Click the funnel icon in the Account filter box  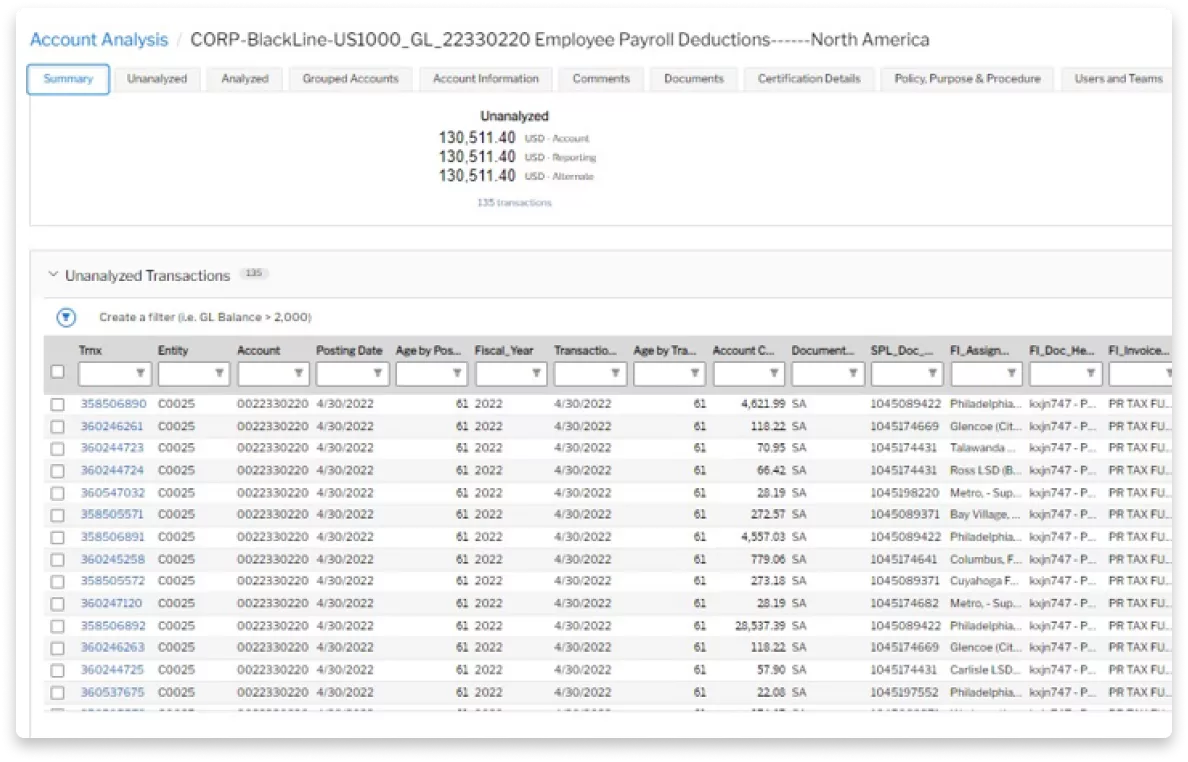pos(299,373)
